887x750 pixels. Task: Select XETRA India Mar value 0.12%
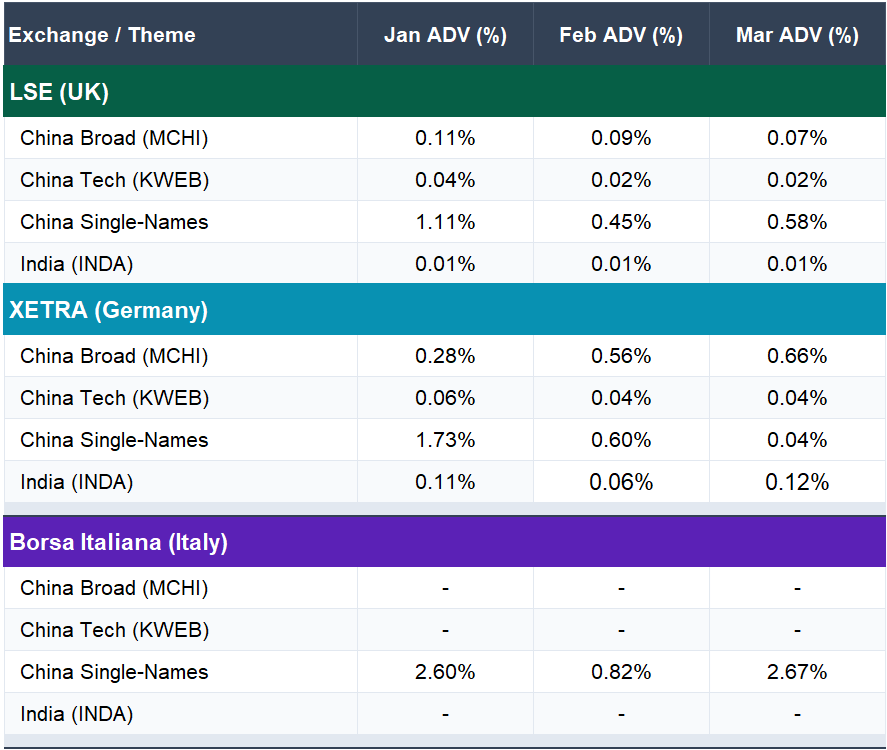pyautogui.click(x=797, y=482)
